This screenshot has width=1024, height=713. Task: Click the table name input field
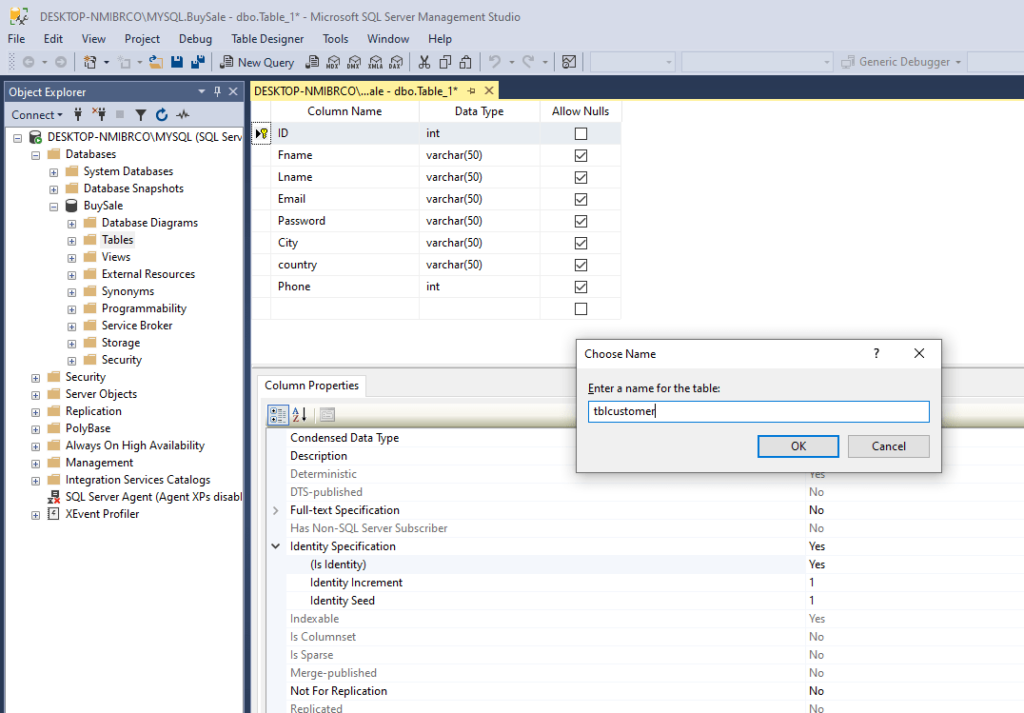(758, 412)
